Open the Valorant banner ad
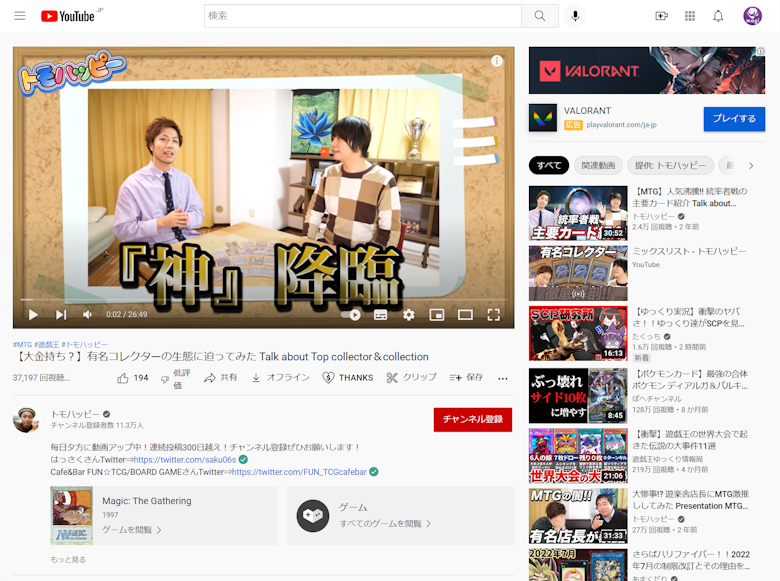 647,70
